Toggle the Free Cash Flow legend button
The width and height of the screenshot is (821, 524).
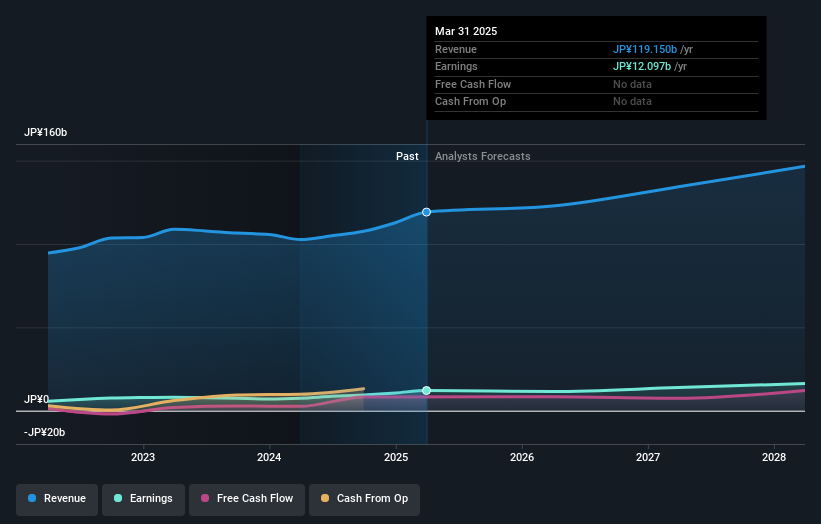point(247,499)
